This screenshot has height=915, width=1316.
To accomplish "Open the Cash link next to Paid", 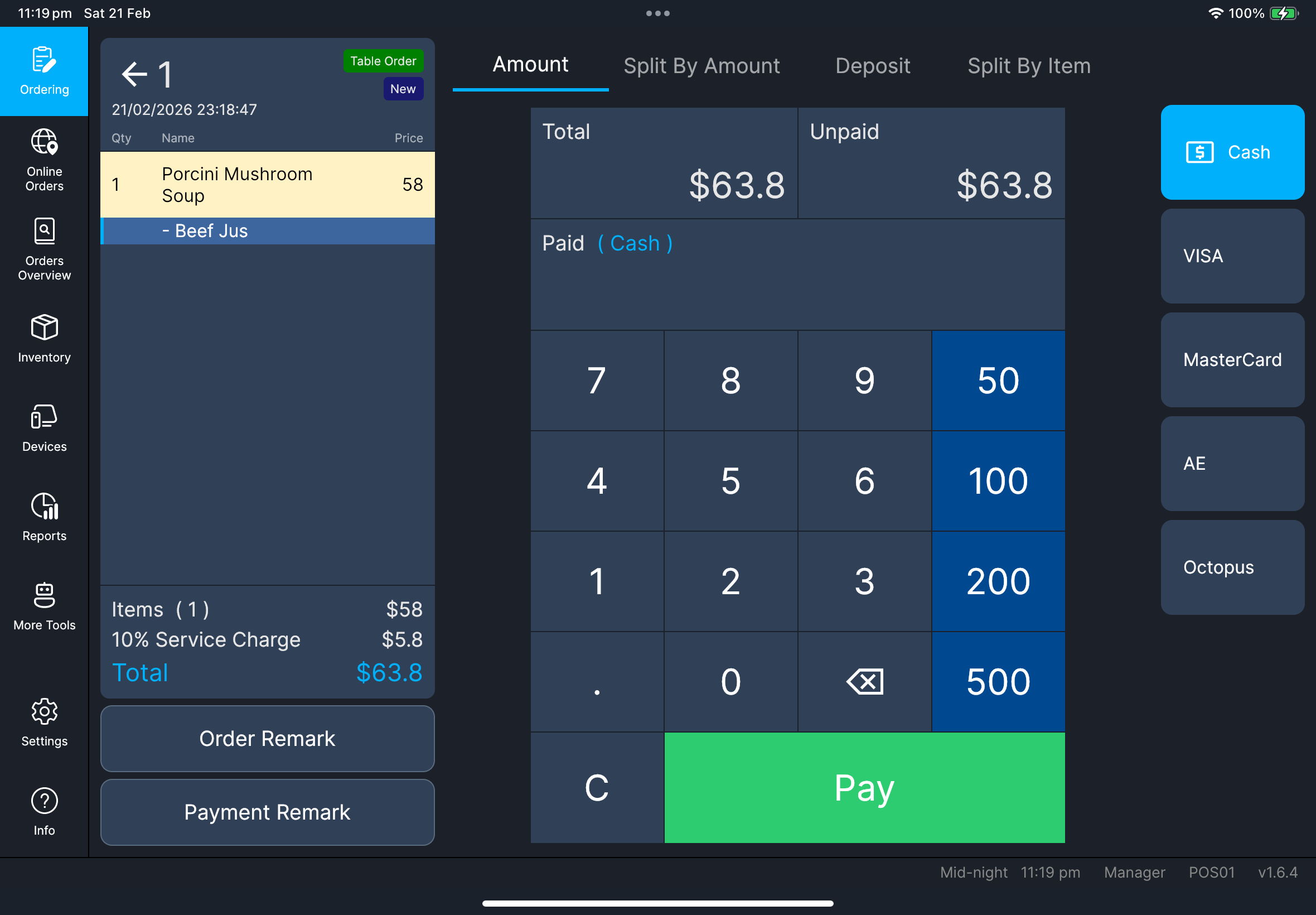I will (x=635, y=243).
